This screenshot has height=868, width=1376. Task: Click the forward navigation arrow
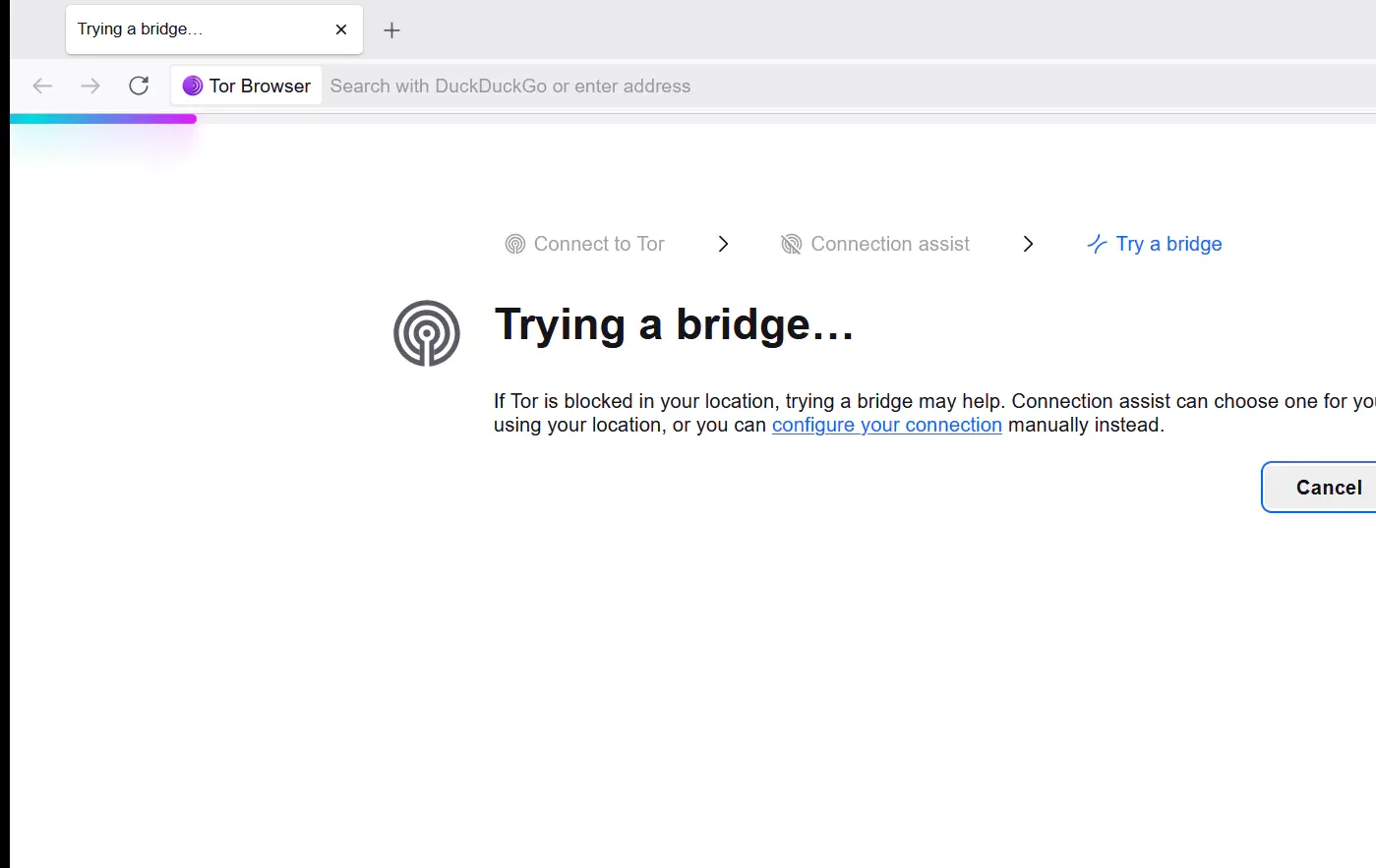(90, 86)
